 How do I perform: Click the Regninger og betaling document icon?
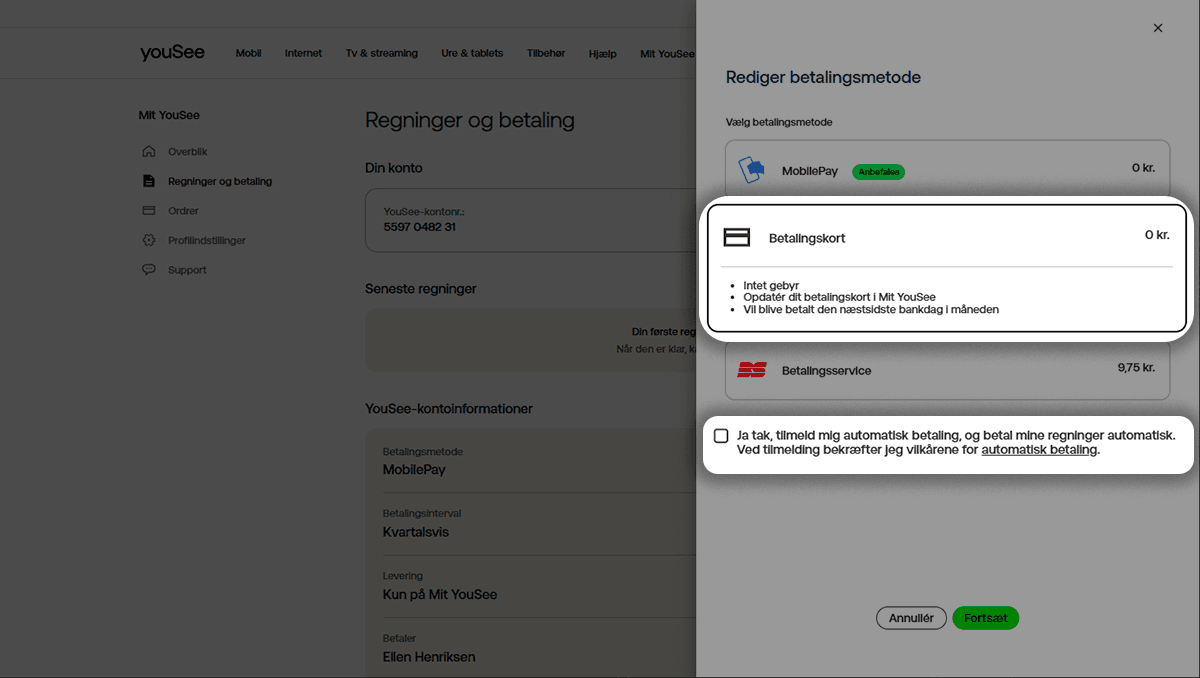(x=149, y=181)
